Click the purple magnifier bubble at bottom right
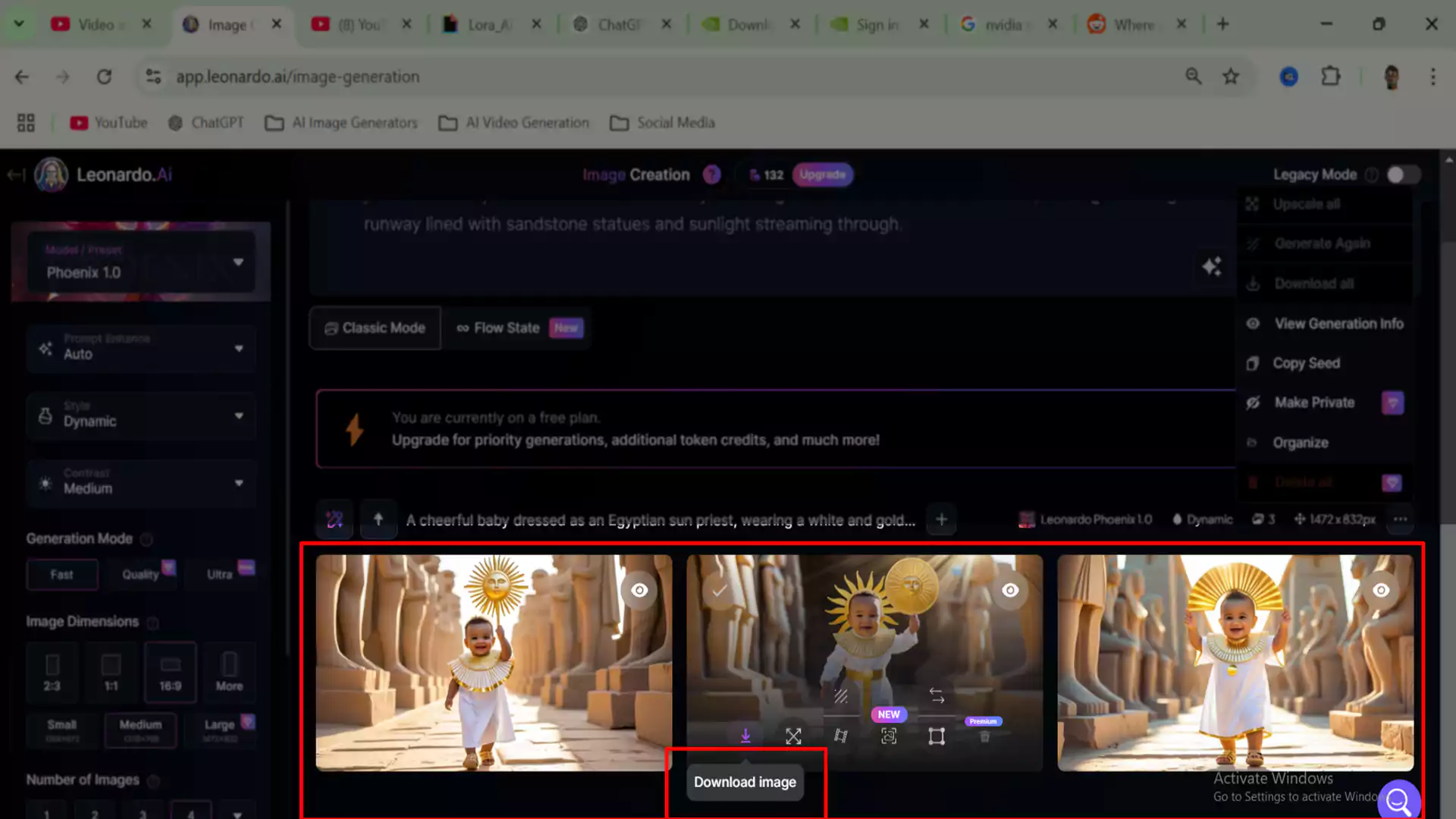 pos(1398,799)
